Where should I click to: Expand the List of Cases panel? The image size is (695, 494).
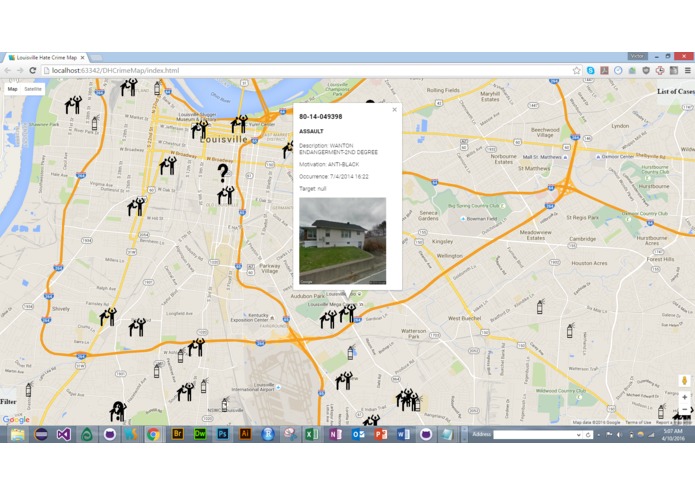pos(675,91)
